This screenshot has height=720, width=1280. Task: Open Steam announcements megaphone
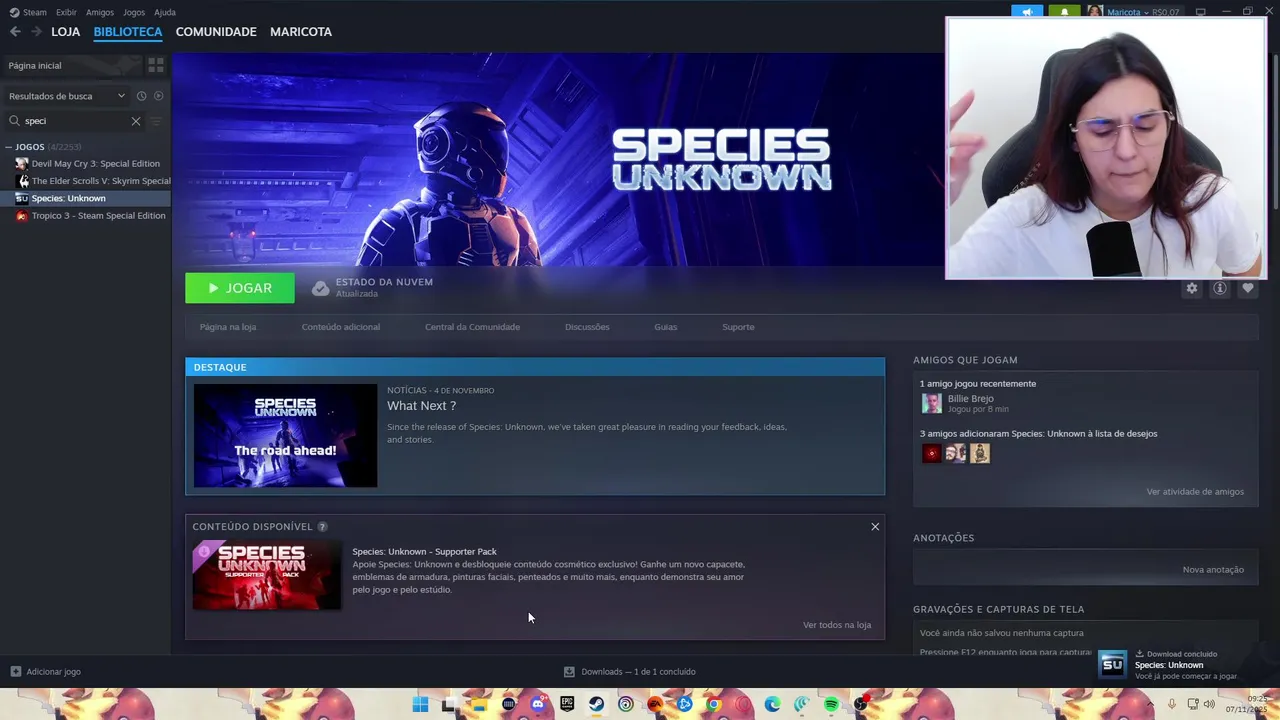(1027, 12)
